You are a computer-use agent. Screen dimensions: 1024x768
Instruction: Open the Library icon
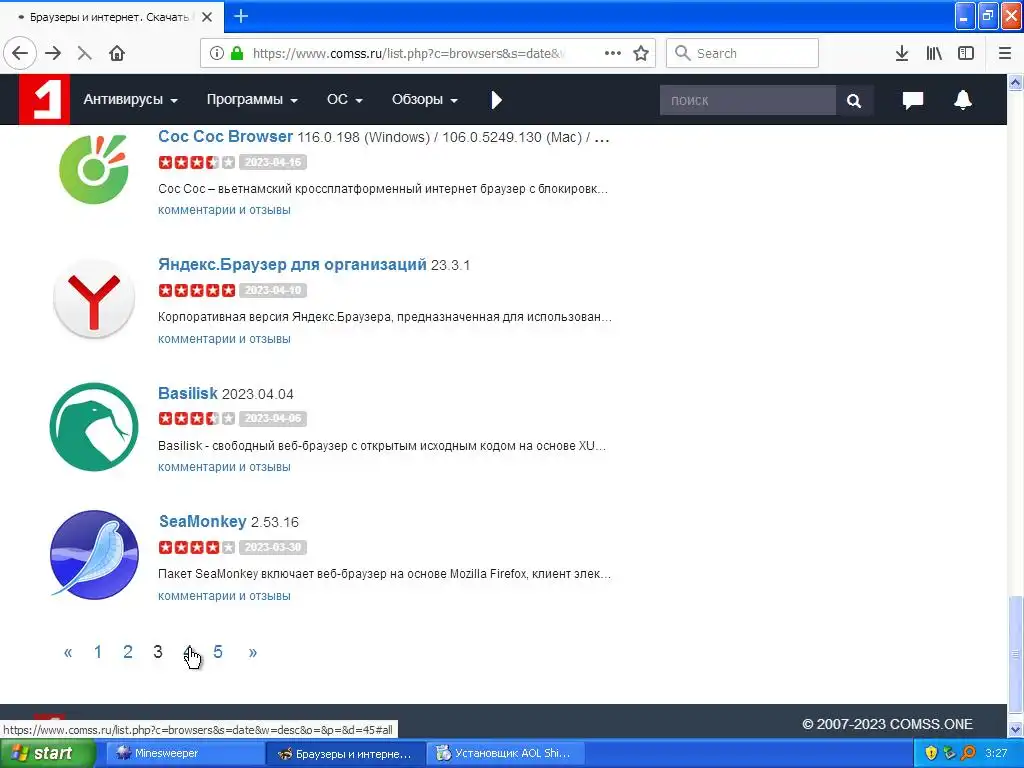[934, 53]
